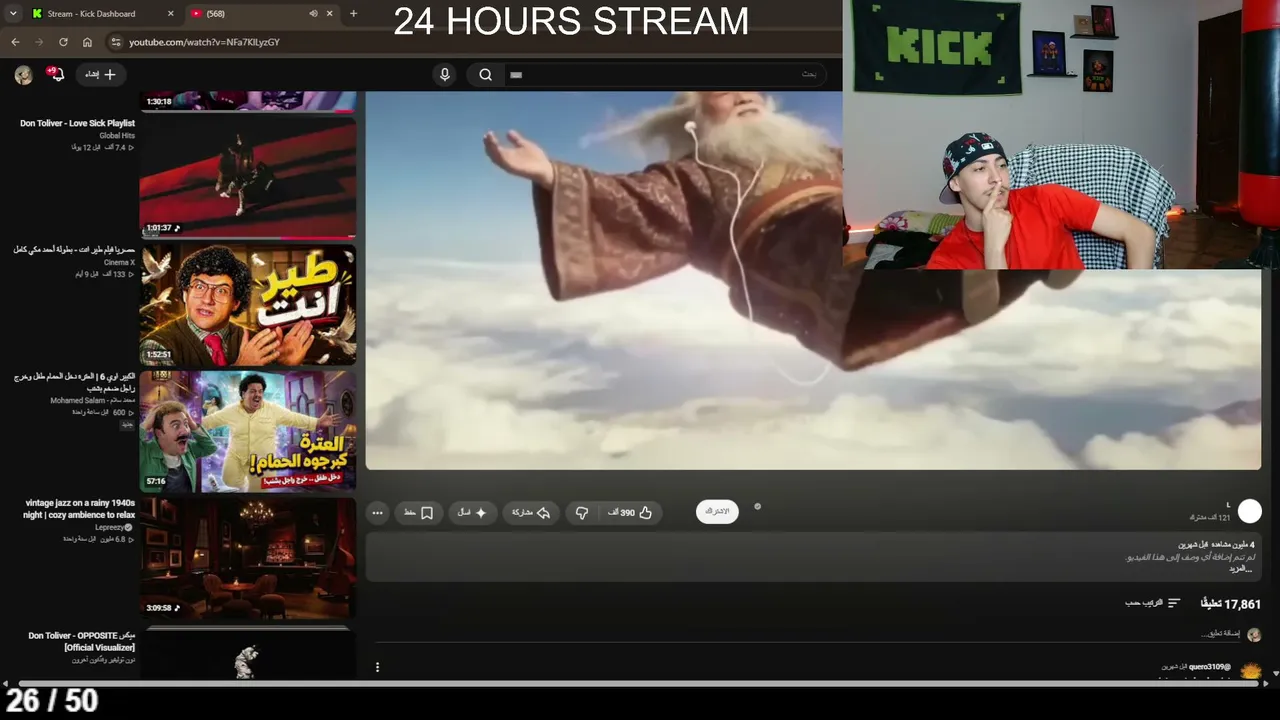Click the add a comment field
Viewport: 1280px width, 720px height.
(1219, 634)
